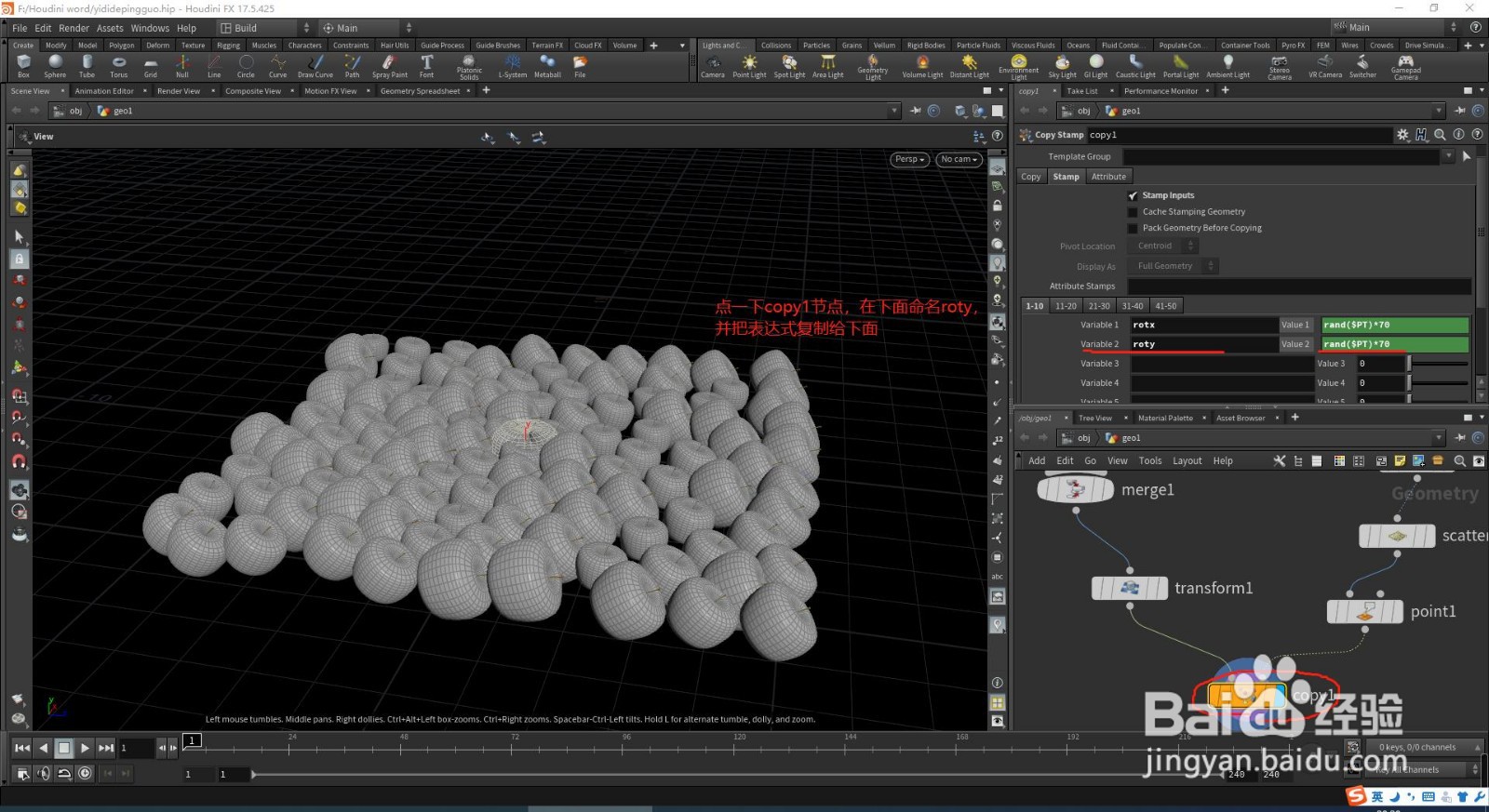Select the Grid shelf tool
1489x812 pixels.
tap(151, 66)
